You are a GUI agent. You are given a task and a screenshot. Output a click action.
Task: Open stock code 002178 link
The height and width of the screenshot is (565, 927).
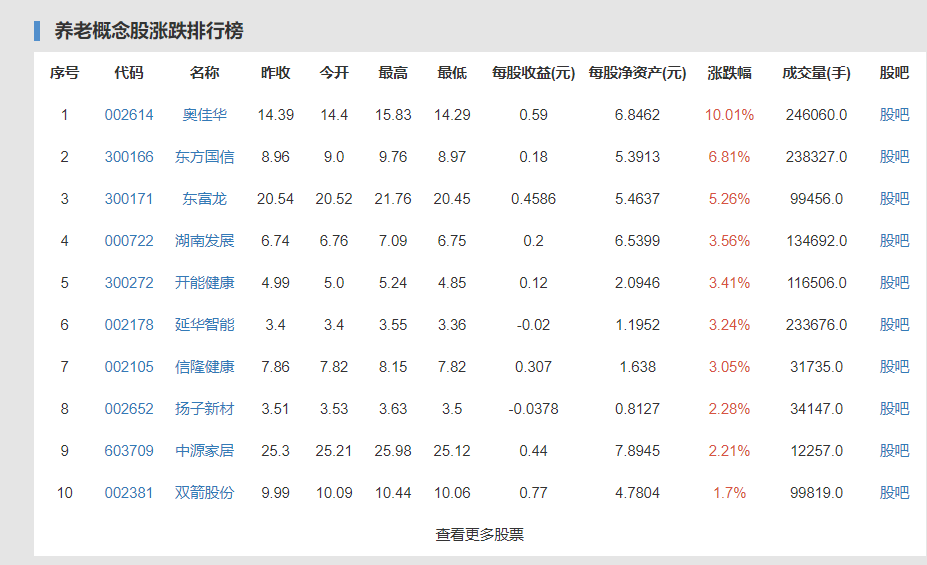coord(129,324)
